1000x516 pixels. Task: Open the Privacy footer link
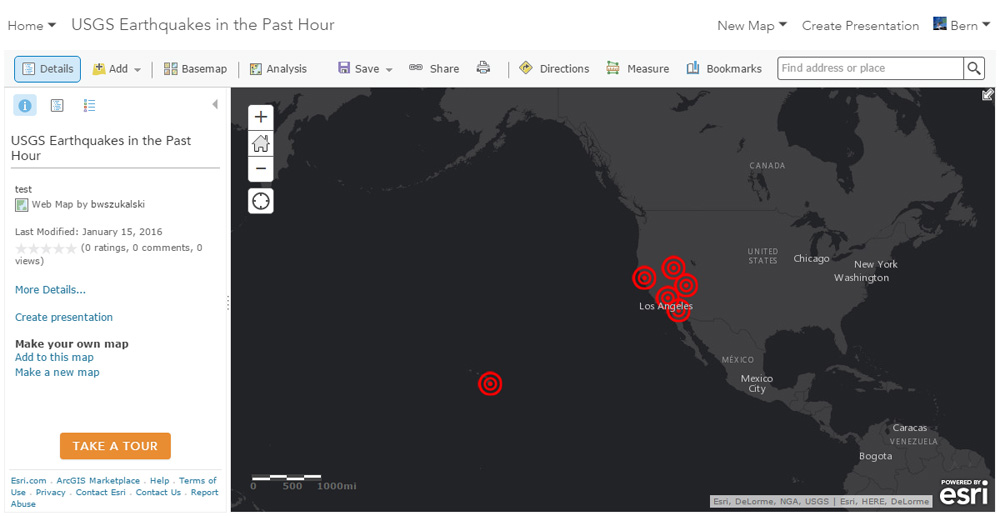[x=50, y=492]
